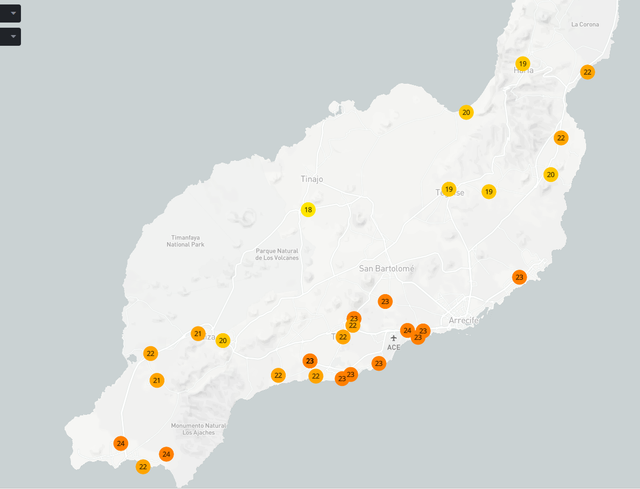Select the 23 marker on the coast northeast of Arrecife
The height and width of the screenshot is (489, 640).
tap(519, 277)
